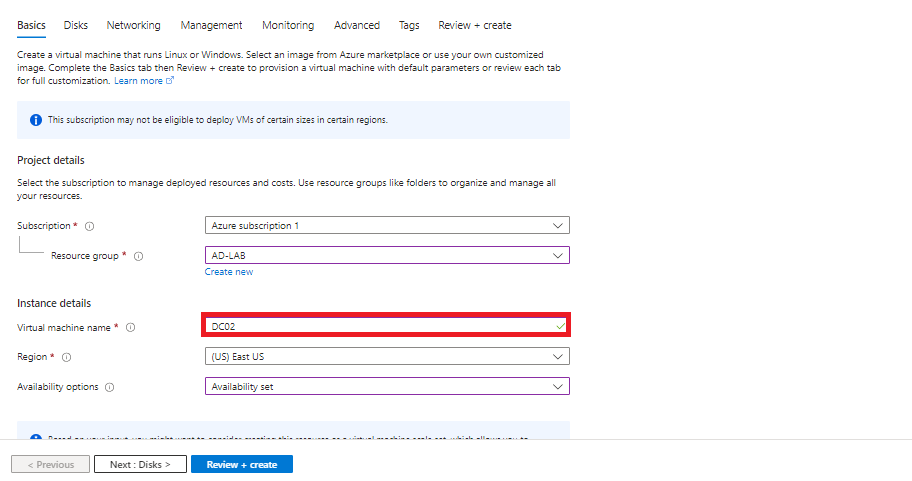Go to the Management tab
This screenshot has width=912, height=481.
[x=211, y=25]
